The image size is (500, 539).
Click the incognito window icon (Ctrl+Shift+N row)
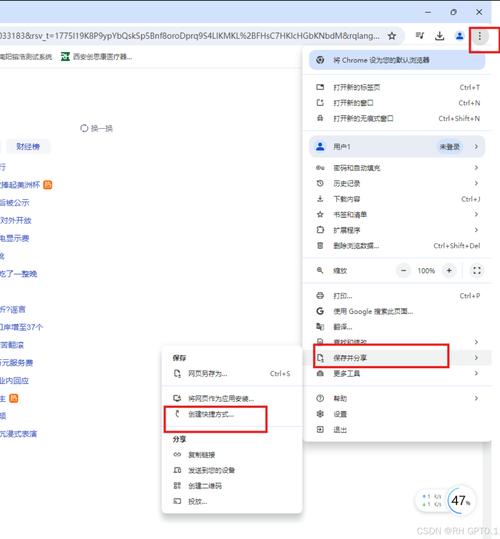tap(320, 118)
